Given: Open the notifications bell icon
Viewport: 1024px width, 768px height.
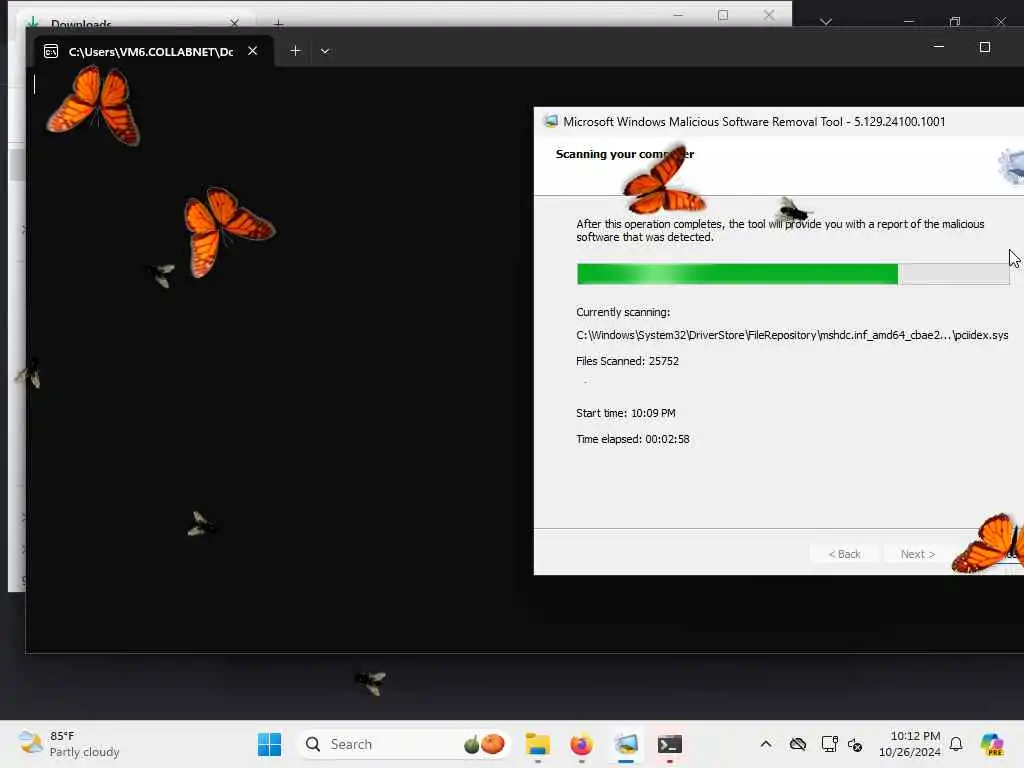Looking at the screenshot, I should point(956,744).
